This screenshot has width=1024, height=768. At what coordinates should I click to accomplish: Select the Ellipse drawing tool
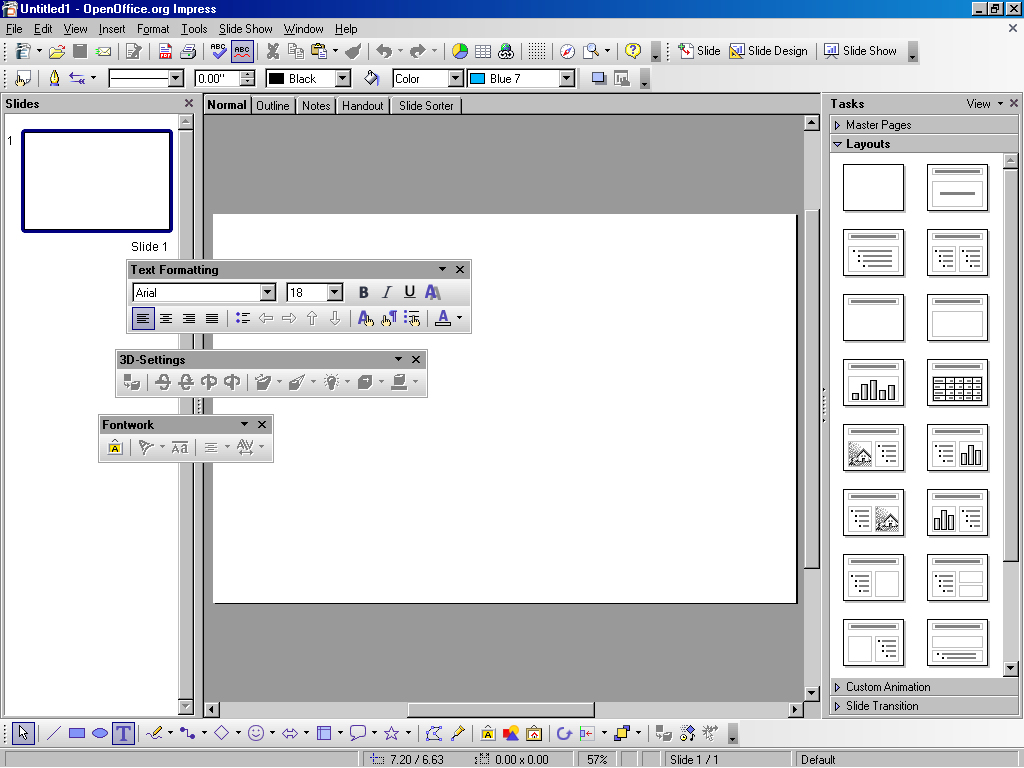point(100,734)
